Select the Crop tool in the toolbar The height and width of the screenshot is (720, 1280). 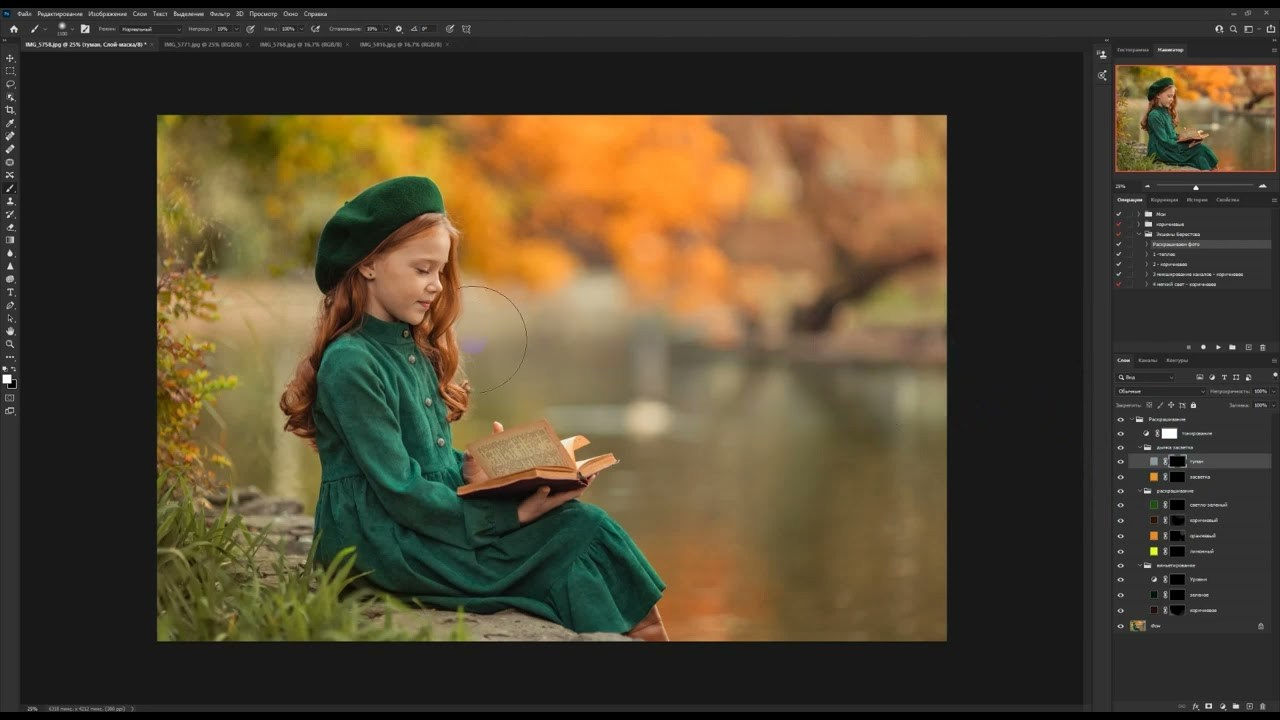(10, 110)
